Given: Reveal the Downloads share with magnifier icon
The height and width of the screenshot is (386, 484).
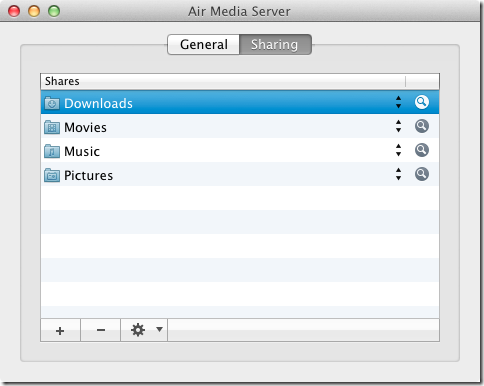Looking at the screenshot, I should tap(422, 102).
